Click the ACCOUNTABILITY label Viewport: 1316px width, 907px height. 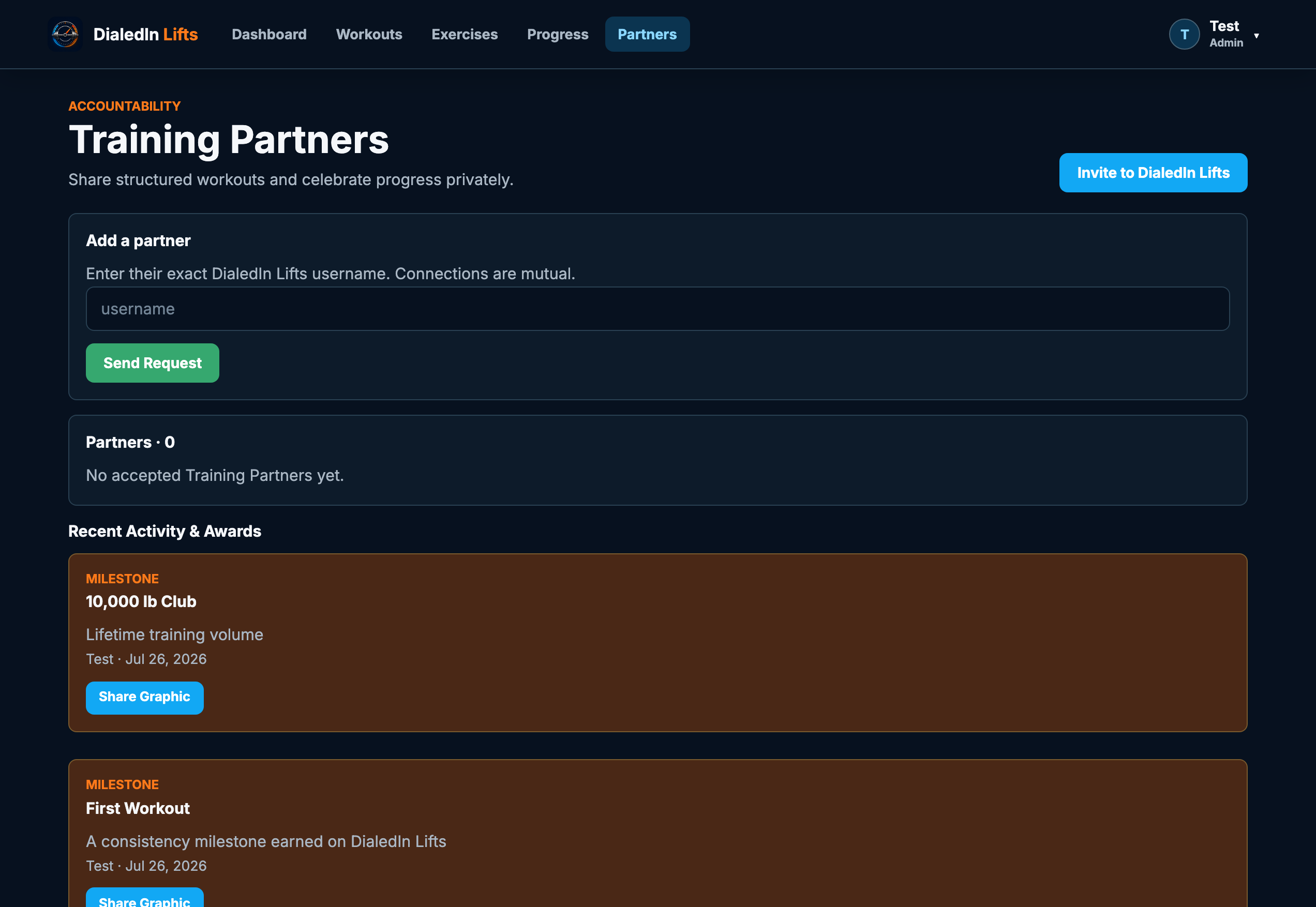(125, 107)
